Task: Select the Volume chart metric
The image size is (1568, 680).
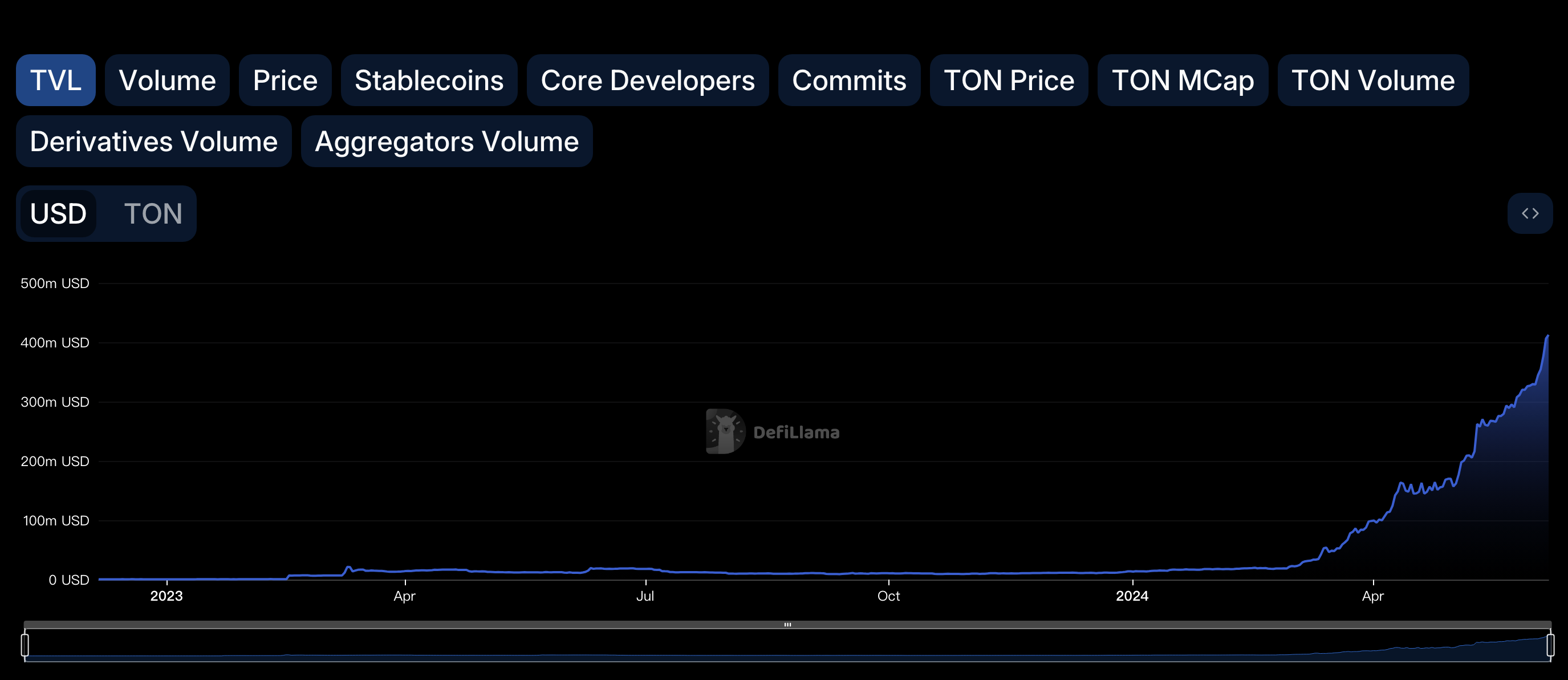Action: coord(165,79)
